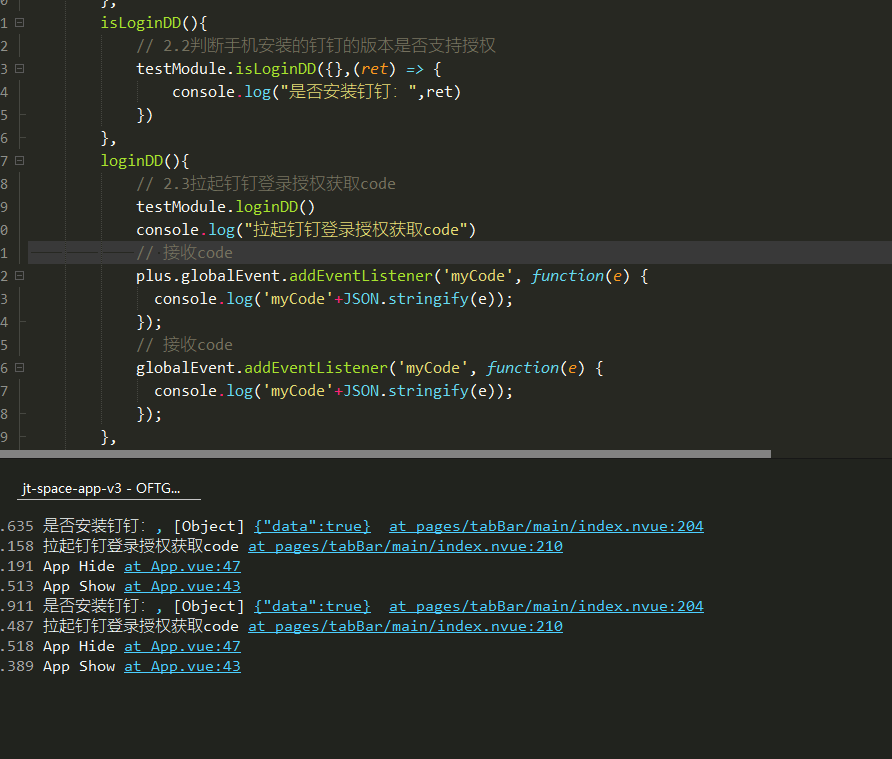Open App.vue:43 link in .513 log line
892x759 pixels.
tap(182, 586)
